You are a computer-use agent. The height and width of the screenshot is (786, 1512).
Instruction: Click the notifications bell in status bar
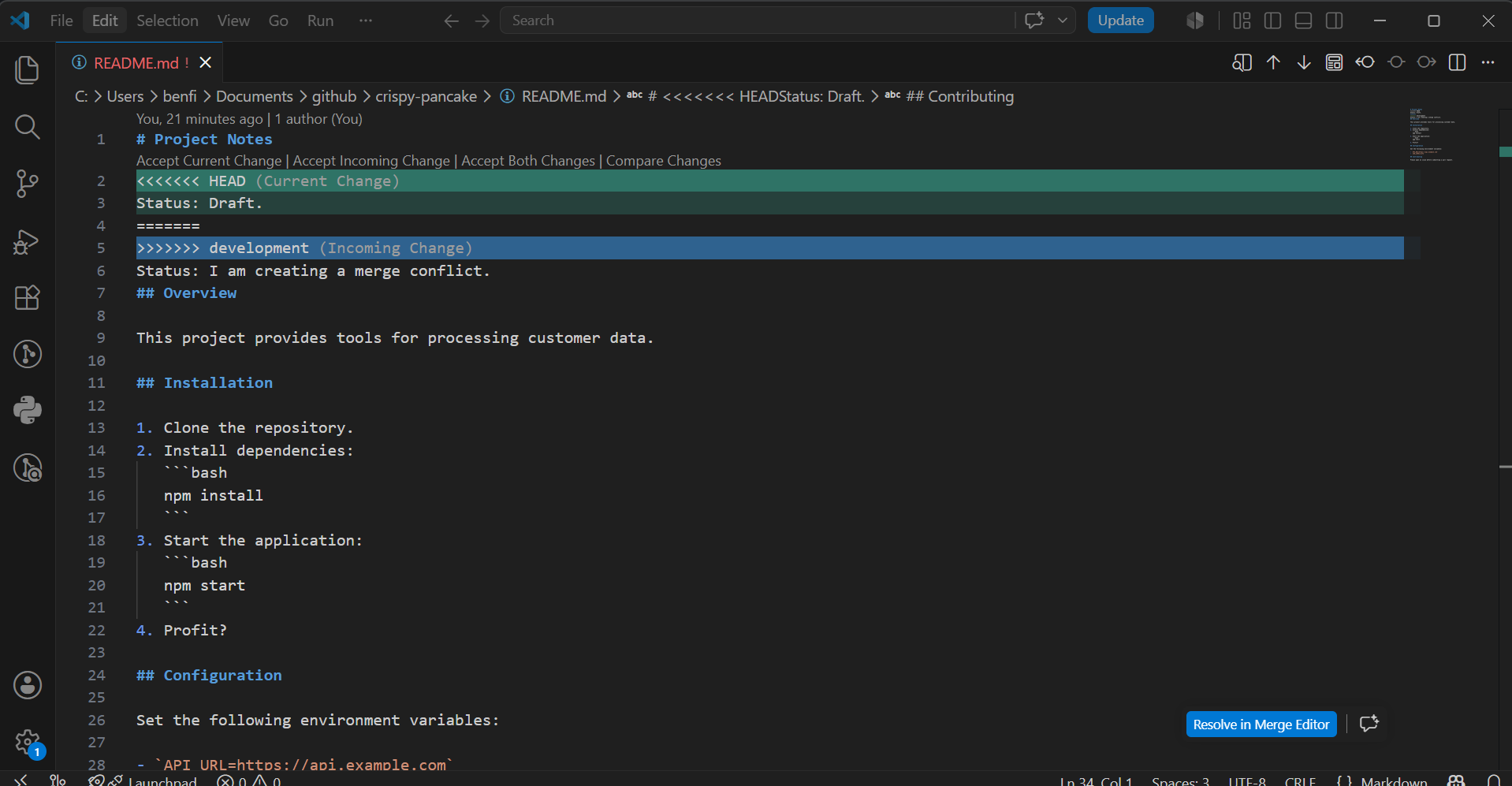[1493, 780]
